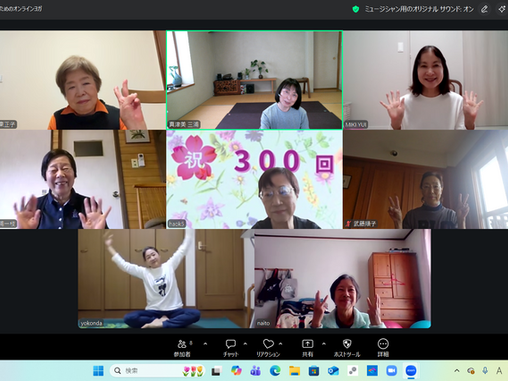Open the 詳細 more options menu

point(383,348)
